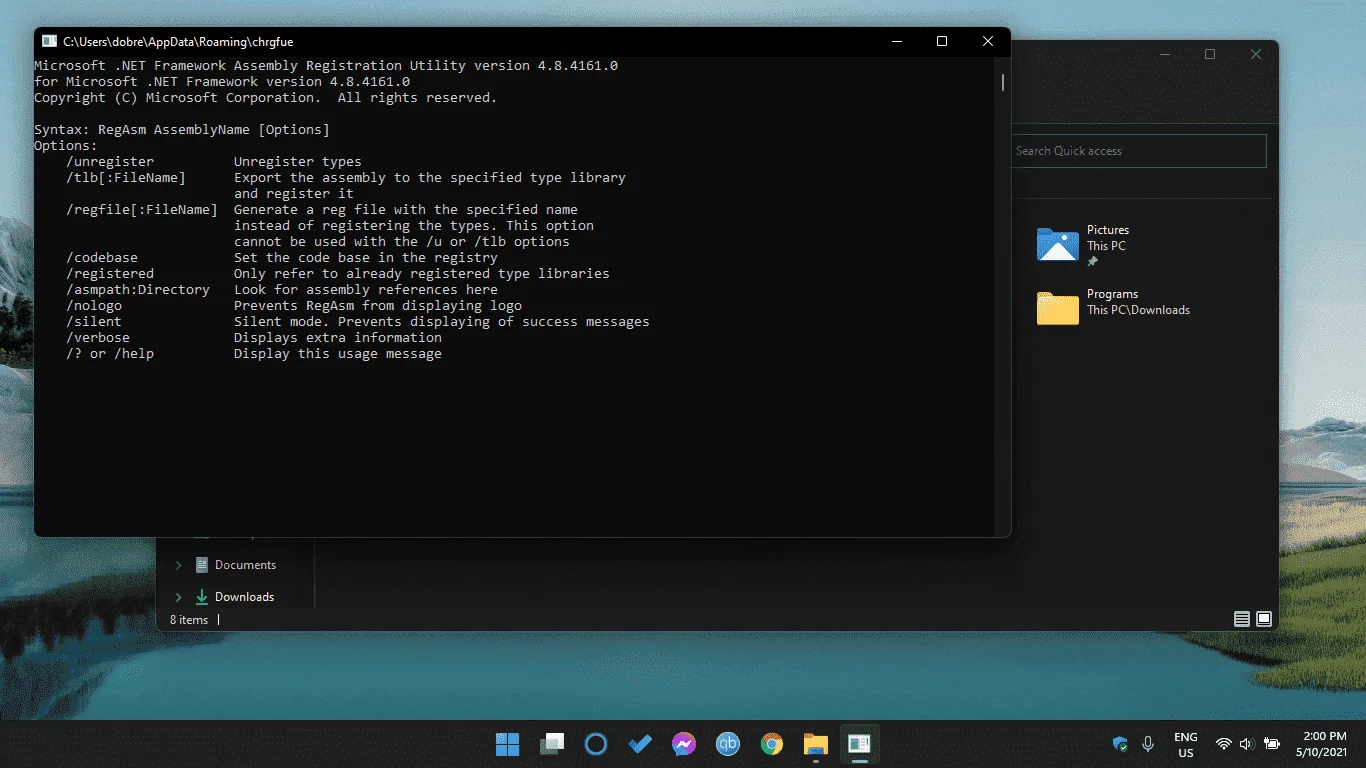Minimize the File Explorer window
The width and height of the screenshot is (1366, 768).
click(1164, 54)
